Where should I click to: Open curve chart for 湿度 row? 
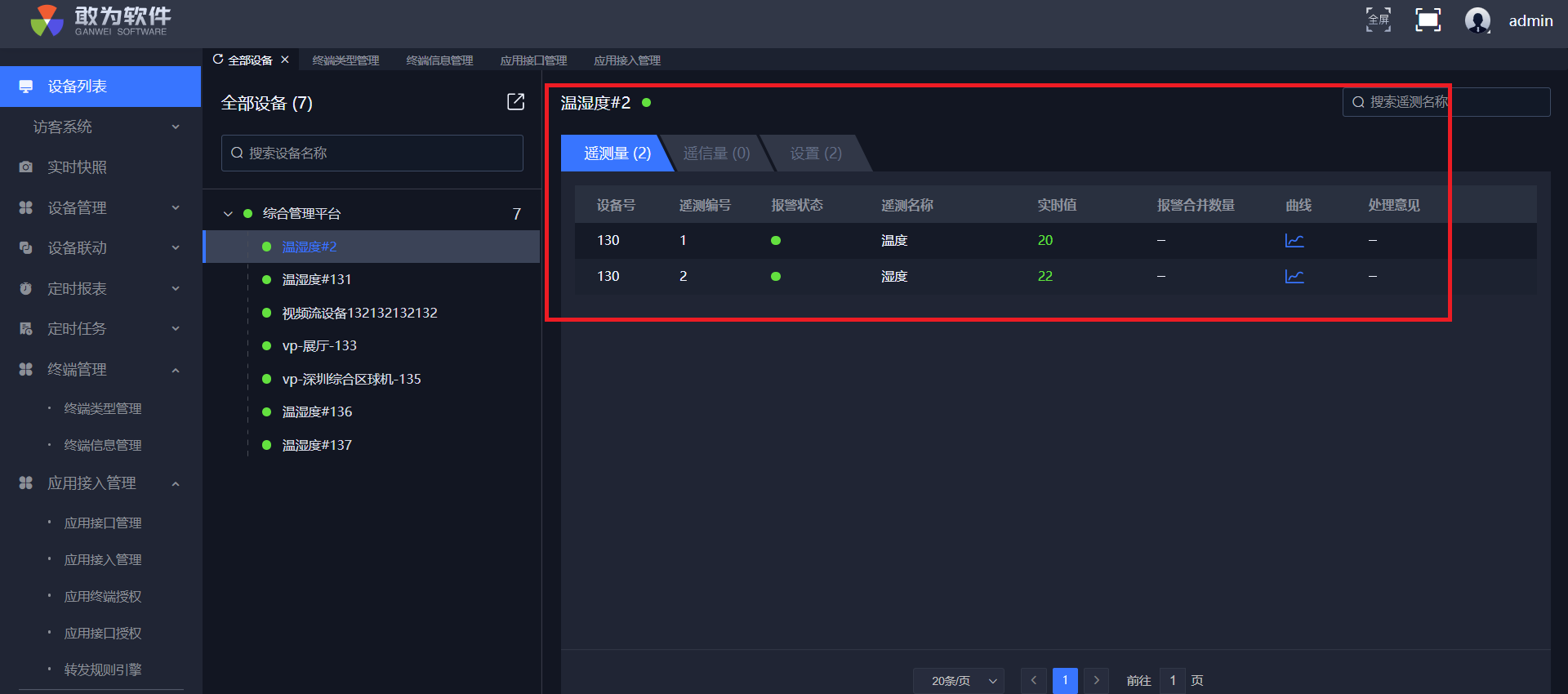[x=1294, y=276]
